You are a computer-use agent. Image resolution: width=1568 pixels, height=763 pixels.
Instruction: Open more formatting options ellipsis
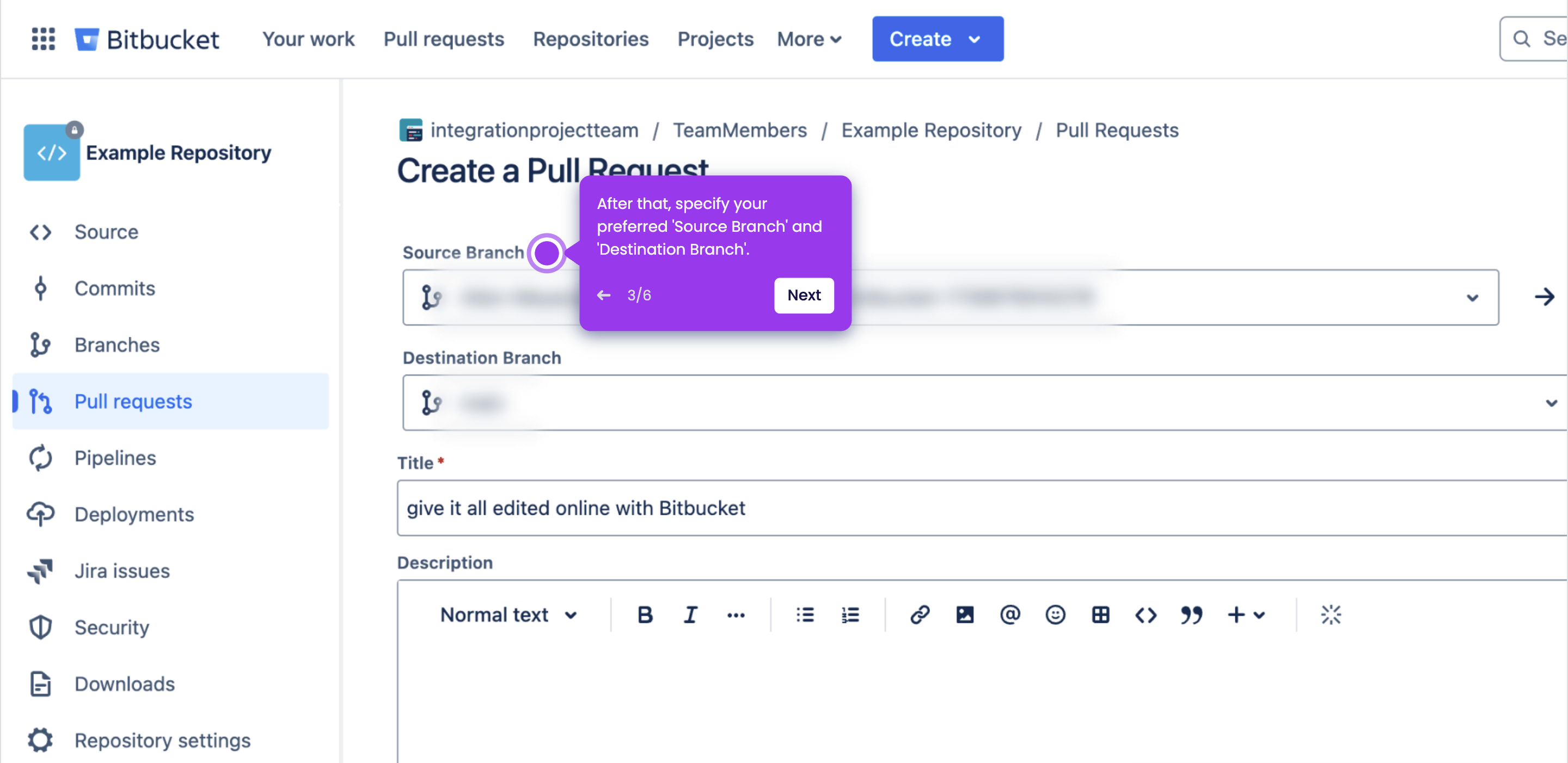pyautogui.click(x=736, y=615)
